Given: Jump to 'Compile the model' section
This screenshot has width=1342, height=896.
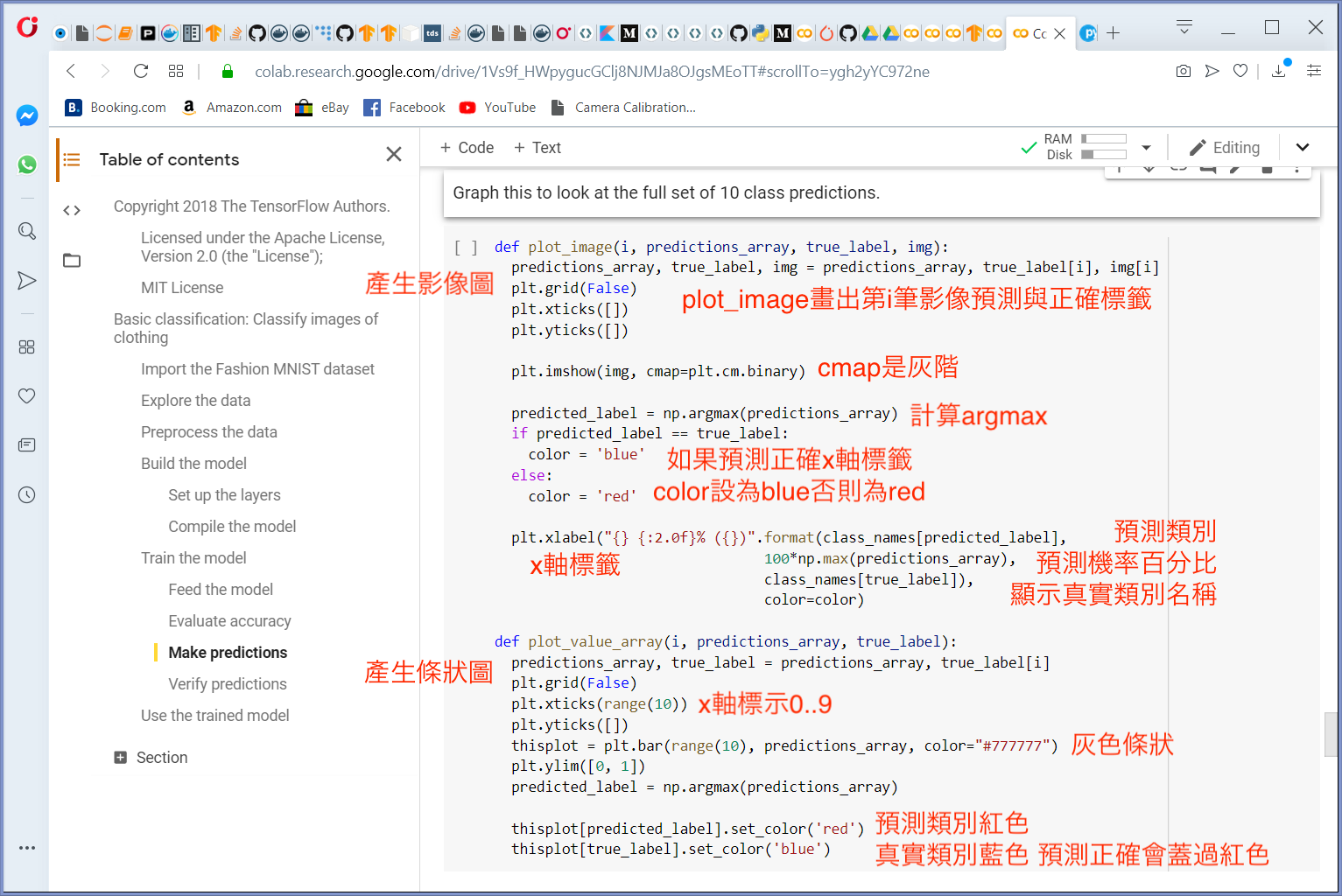Looking at the screenshot, I should click(x=232, y=527).
